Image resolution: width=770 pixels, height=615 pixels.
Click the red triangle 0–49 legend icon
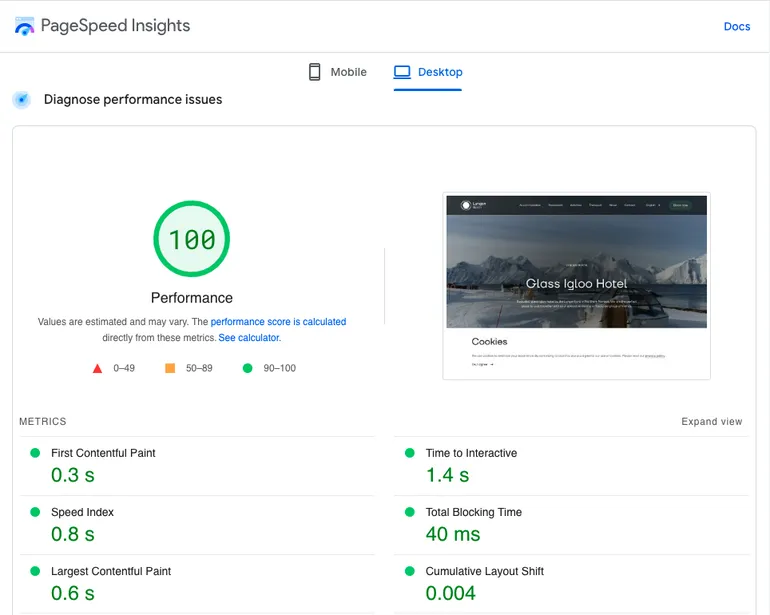point(97,368)
